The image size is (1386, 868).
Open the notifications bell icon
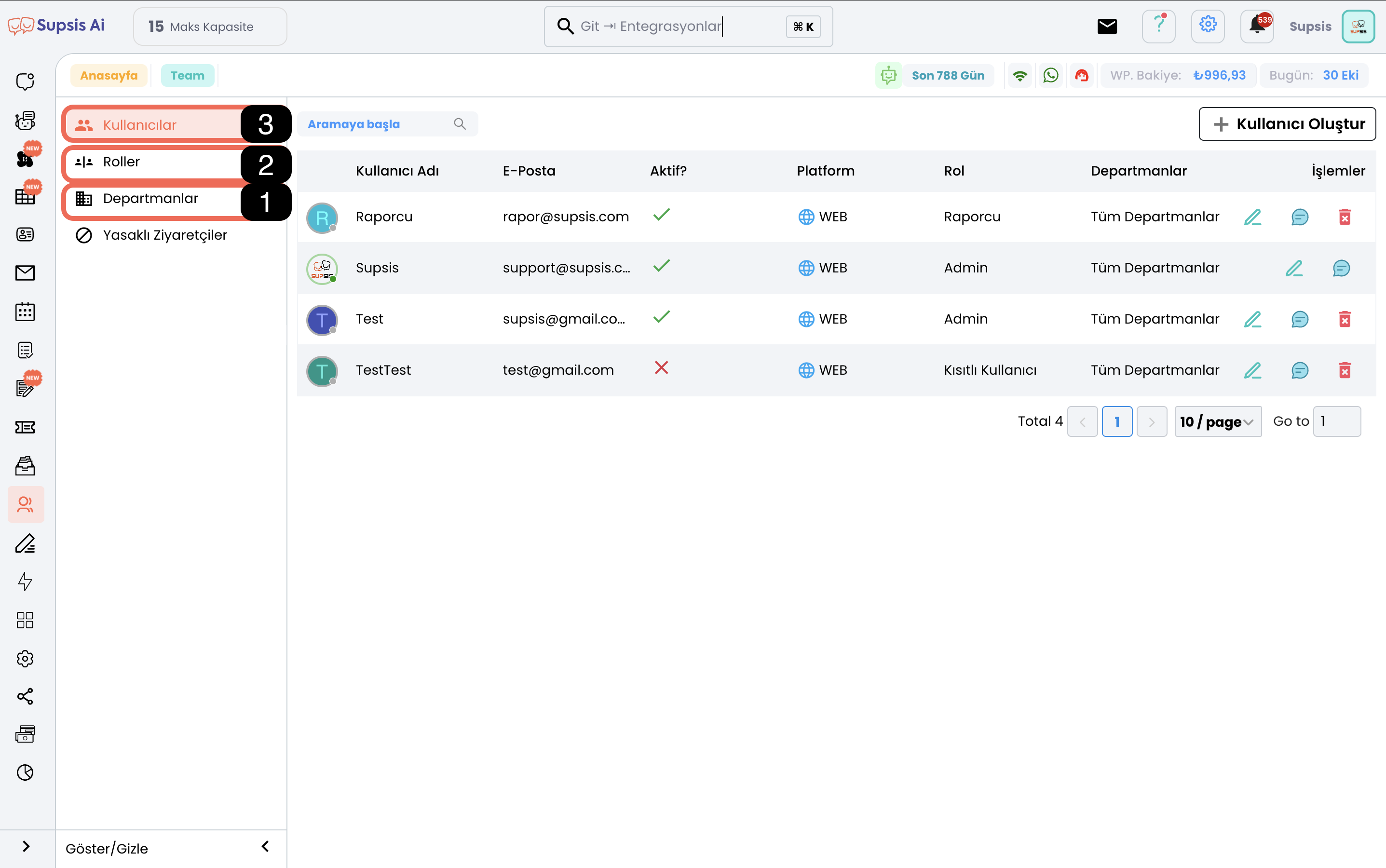coord(1257,26)
